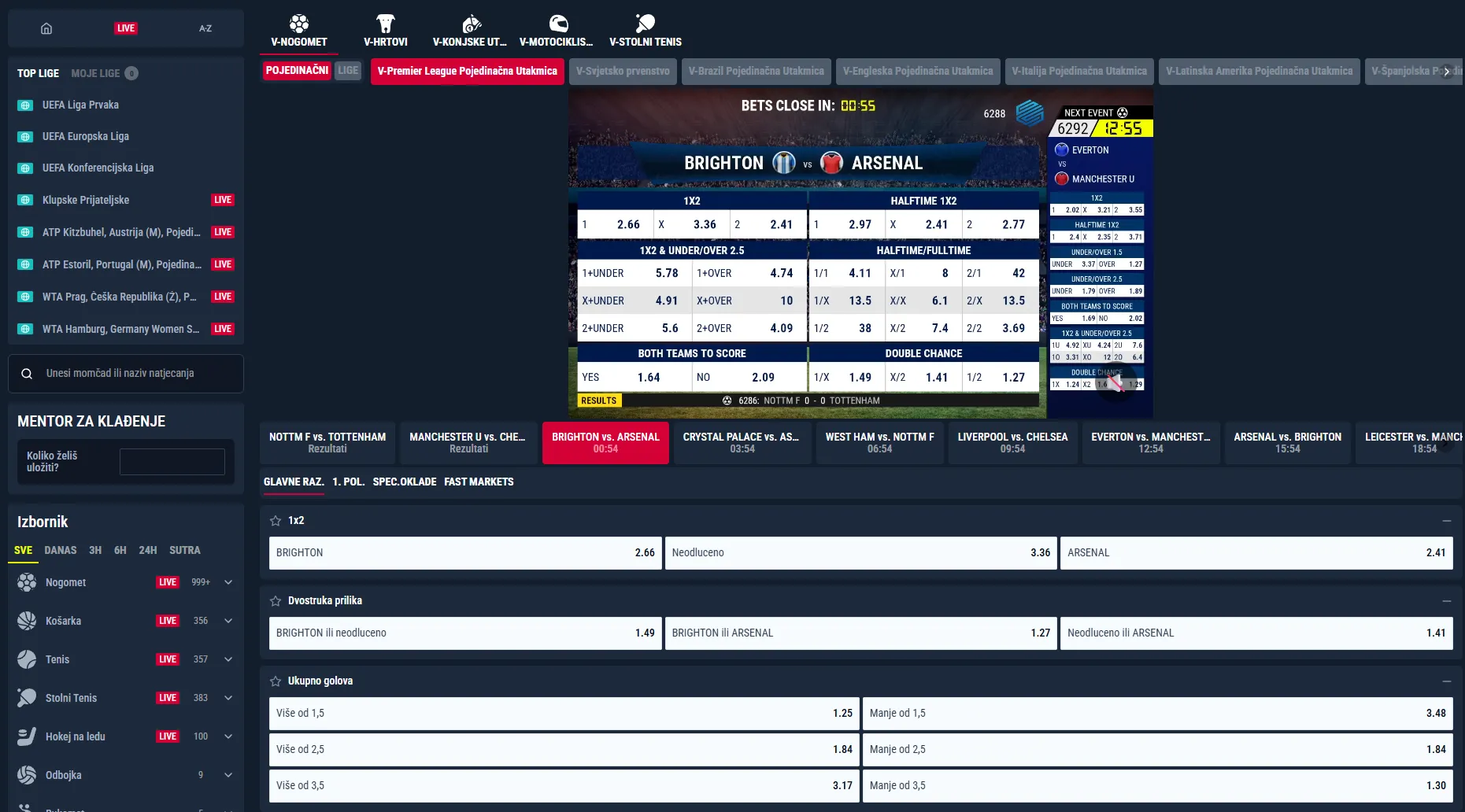The height and width of the screenshot is (812, 1465).
Task: Select the V-HRTOVI greyhound icon
Action: coord(386,23)
